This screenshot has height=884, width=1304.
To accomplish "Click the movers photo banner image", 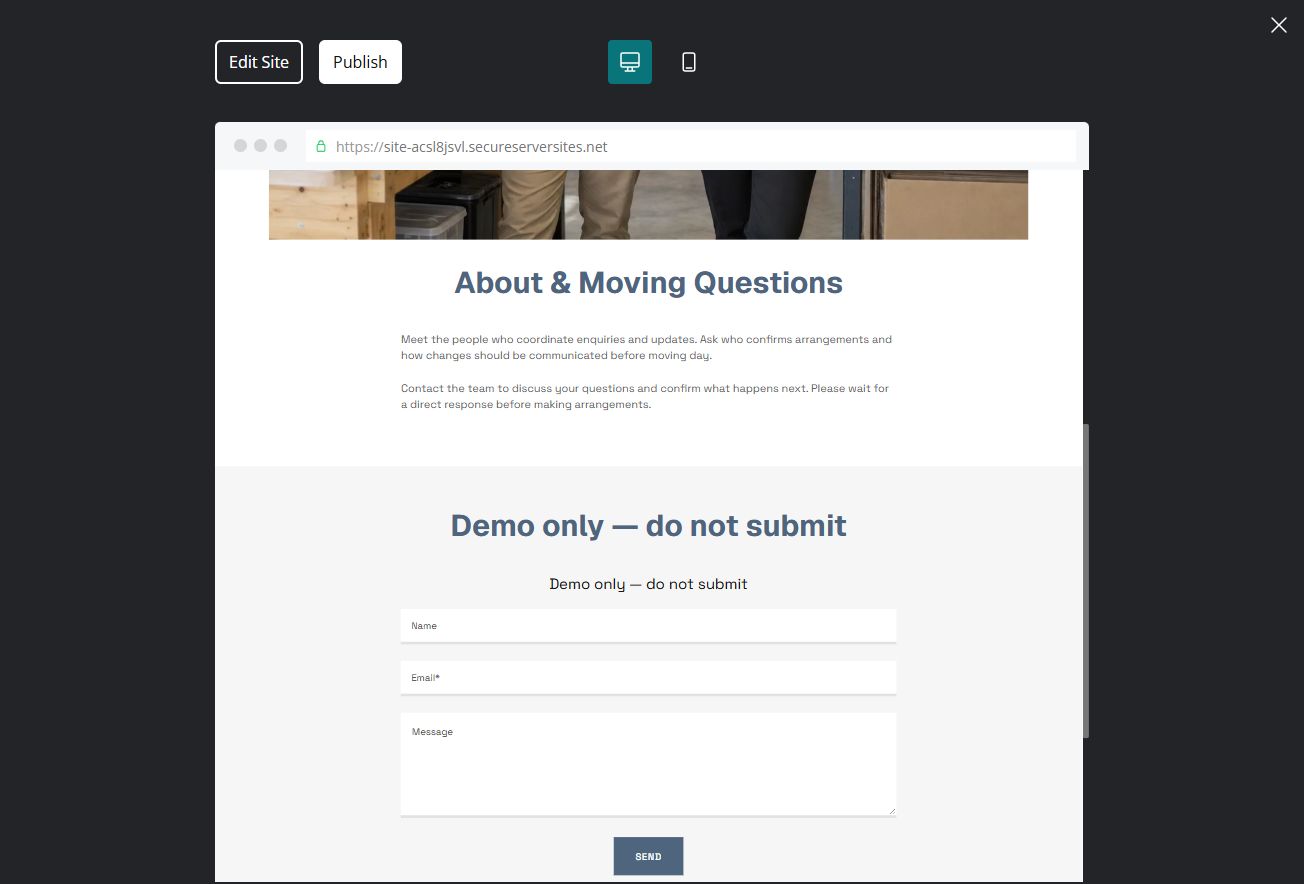I will pos(648,205).
